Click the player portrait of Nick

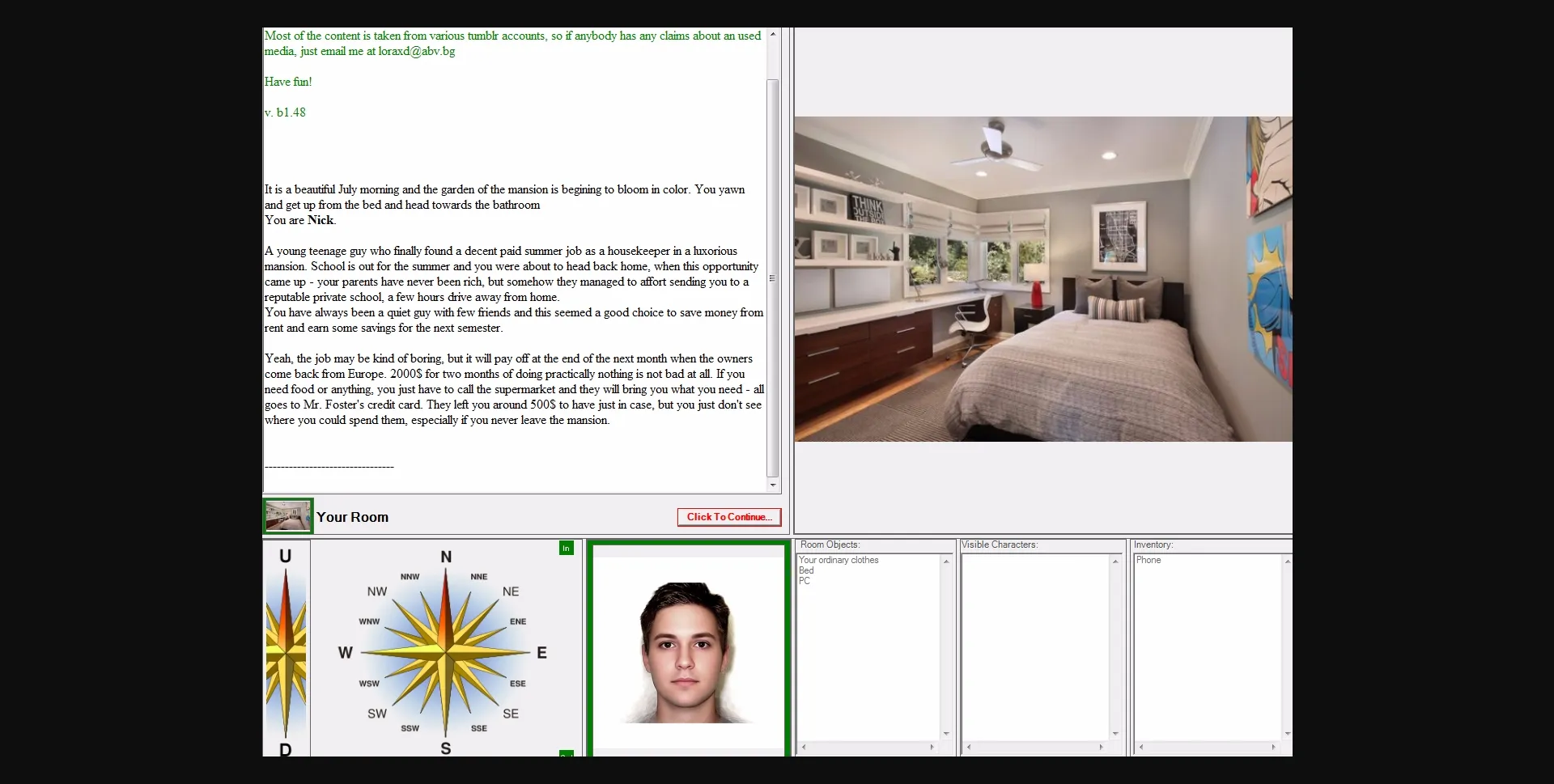[687, 651]
